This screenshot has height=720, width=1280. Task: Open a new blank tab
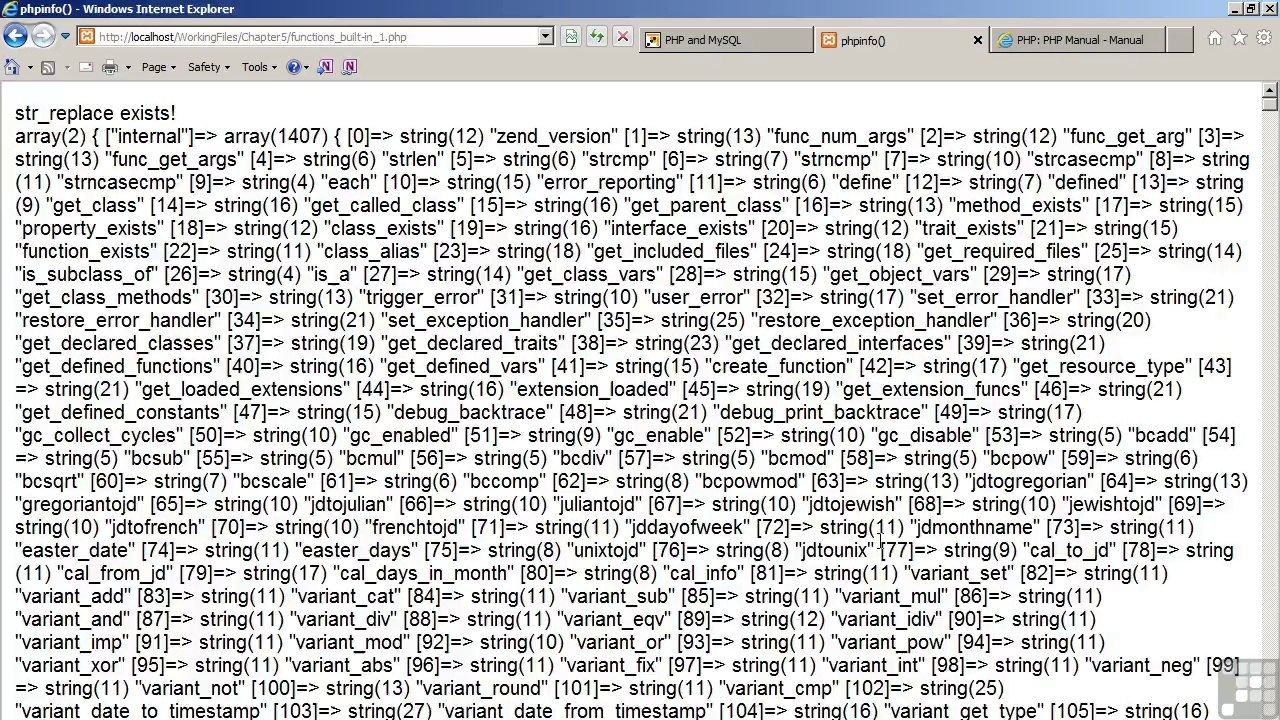(x=1180, y=40)
